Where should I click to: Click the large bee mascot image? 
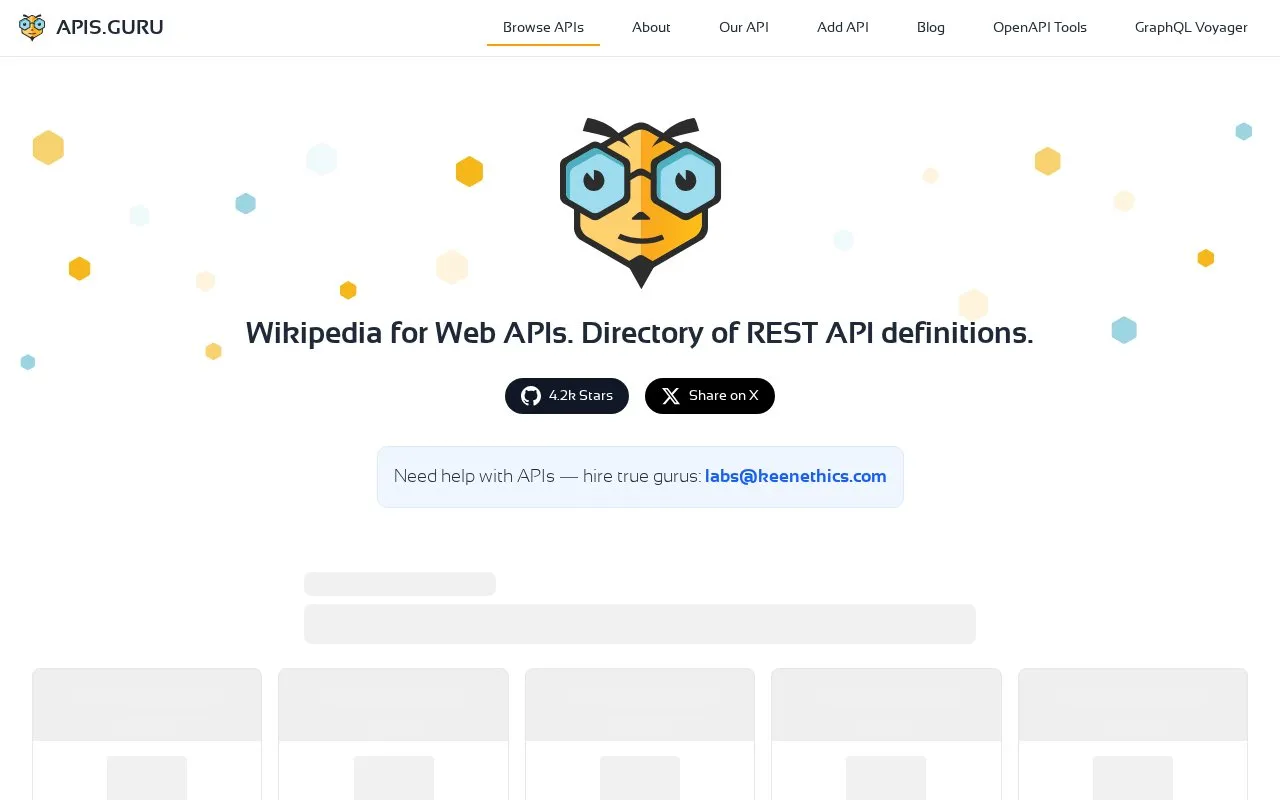640,203
